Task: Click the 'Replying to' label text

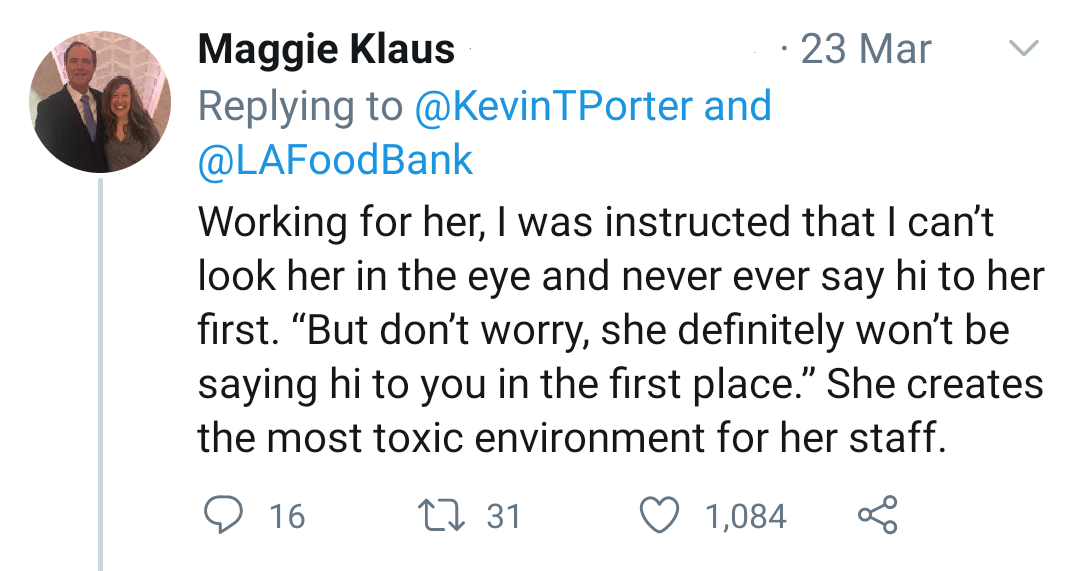Action: click(300, 106)
